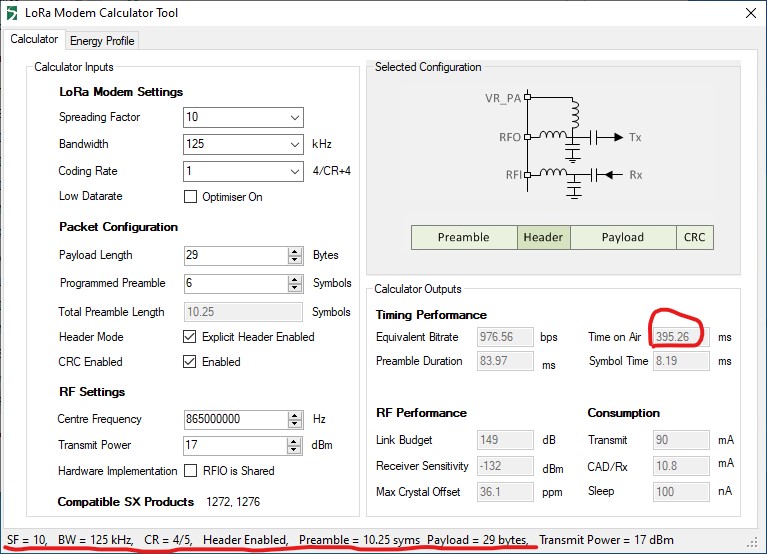This screenshot has height=554, width=767.
Task: Check the RFIO is Shared checkbox
Action: tap(190, 470)
